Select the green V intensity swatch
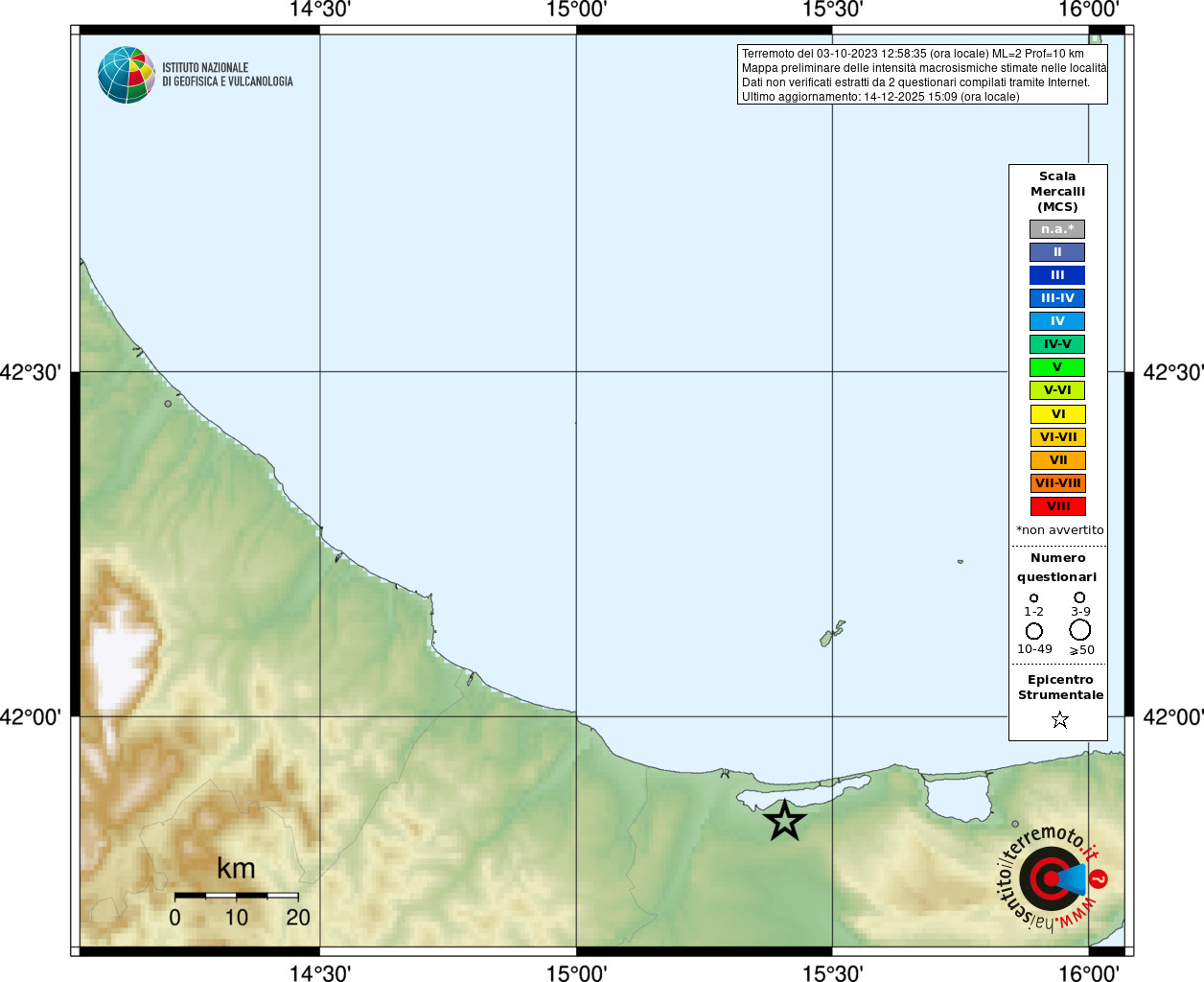The height and width of the screenshot is (982, 1204). point(1057,367)
